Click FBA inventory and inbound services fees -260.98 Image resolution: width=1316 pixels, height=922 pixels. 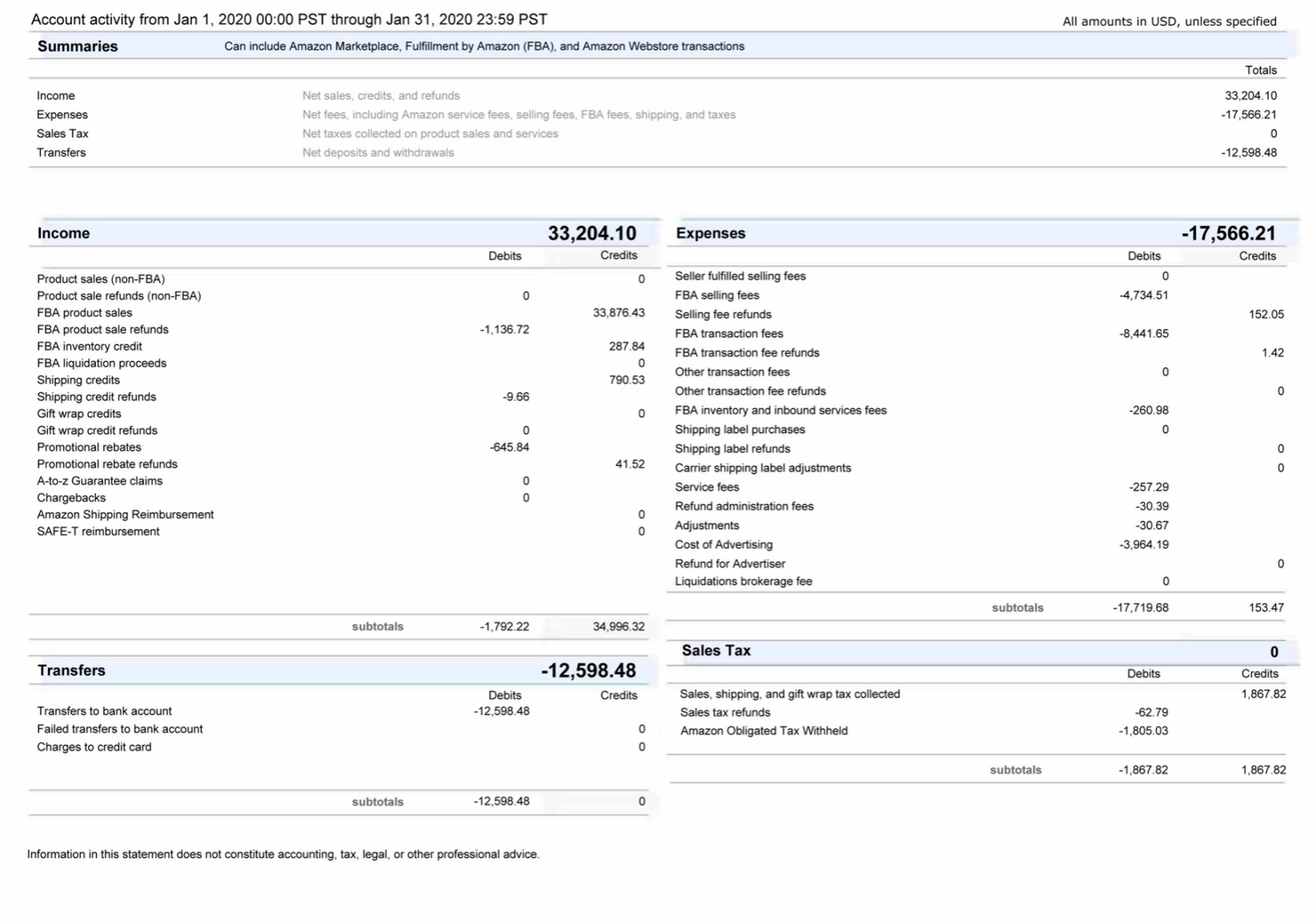point(1149,411)
